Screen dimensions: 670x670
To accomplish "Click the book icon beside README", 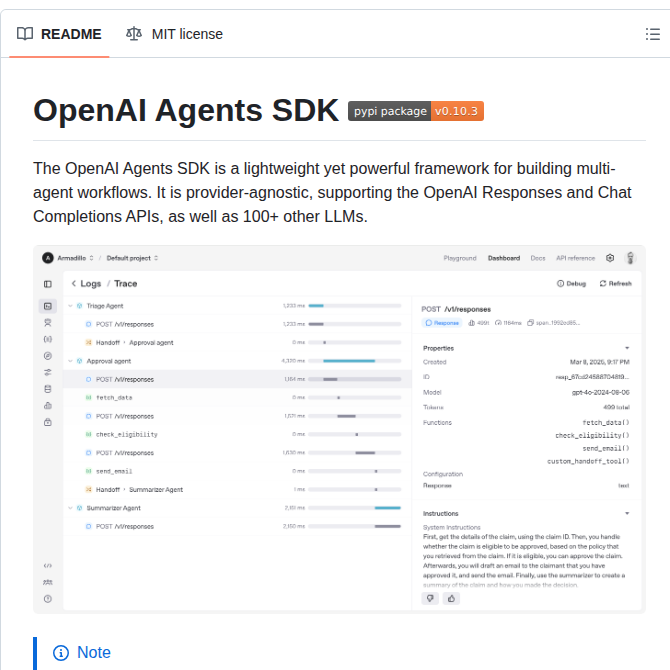I will click(25, 34).
